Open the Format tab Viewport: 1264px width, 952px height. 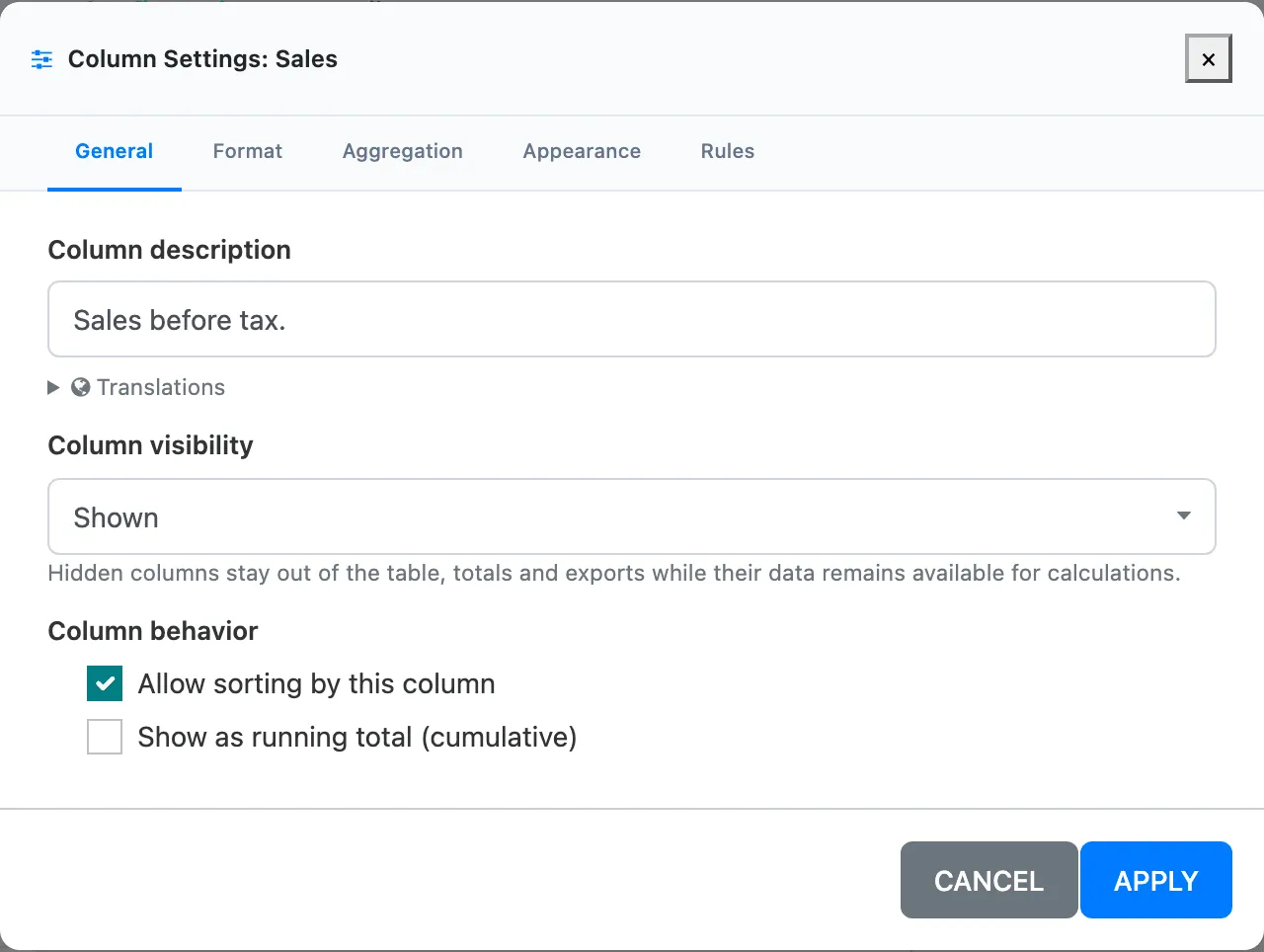coord(248,151)
